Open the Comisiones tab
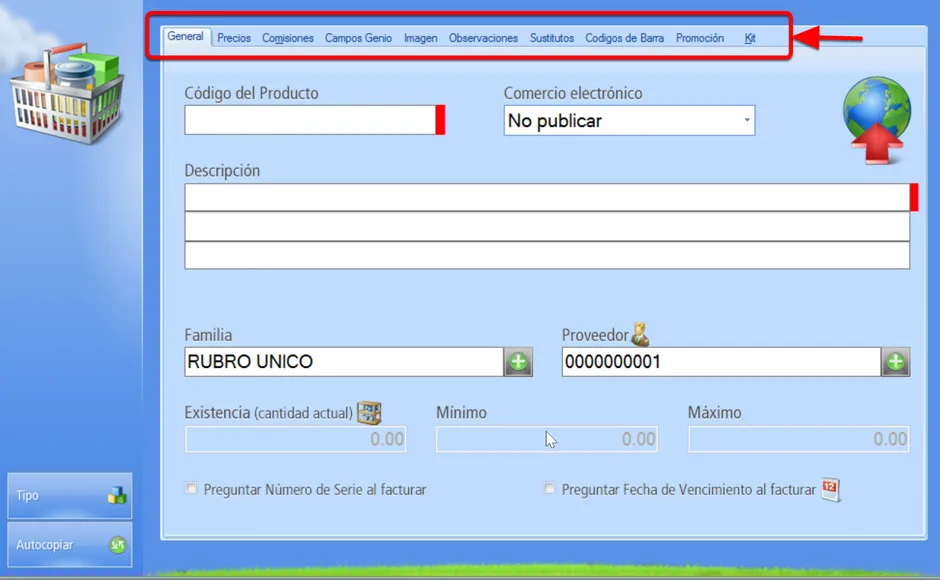Screen dimensions: 940x580 click(288, 38)
